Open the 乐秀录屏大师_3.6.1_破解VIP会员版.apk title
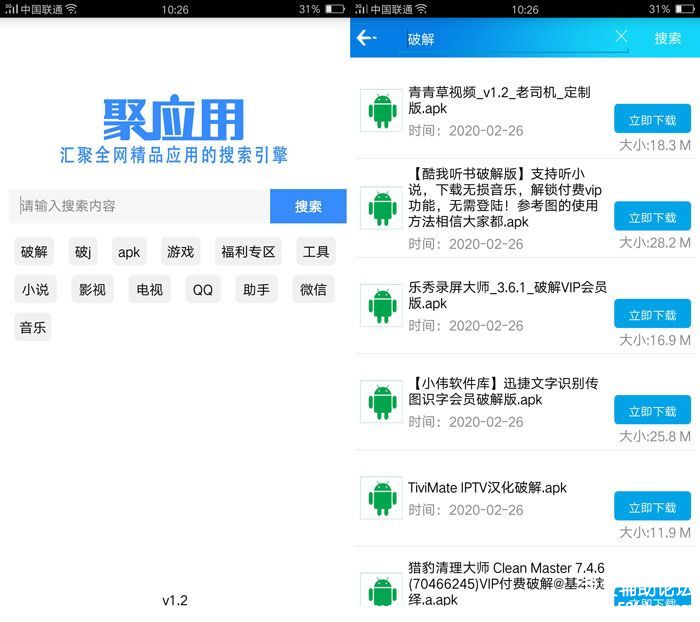The image size is (700, 622). coord(508,295)
